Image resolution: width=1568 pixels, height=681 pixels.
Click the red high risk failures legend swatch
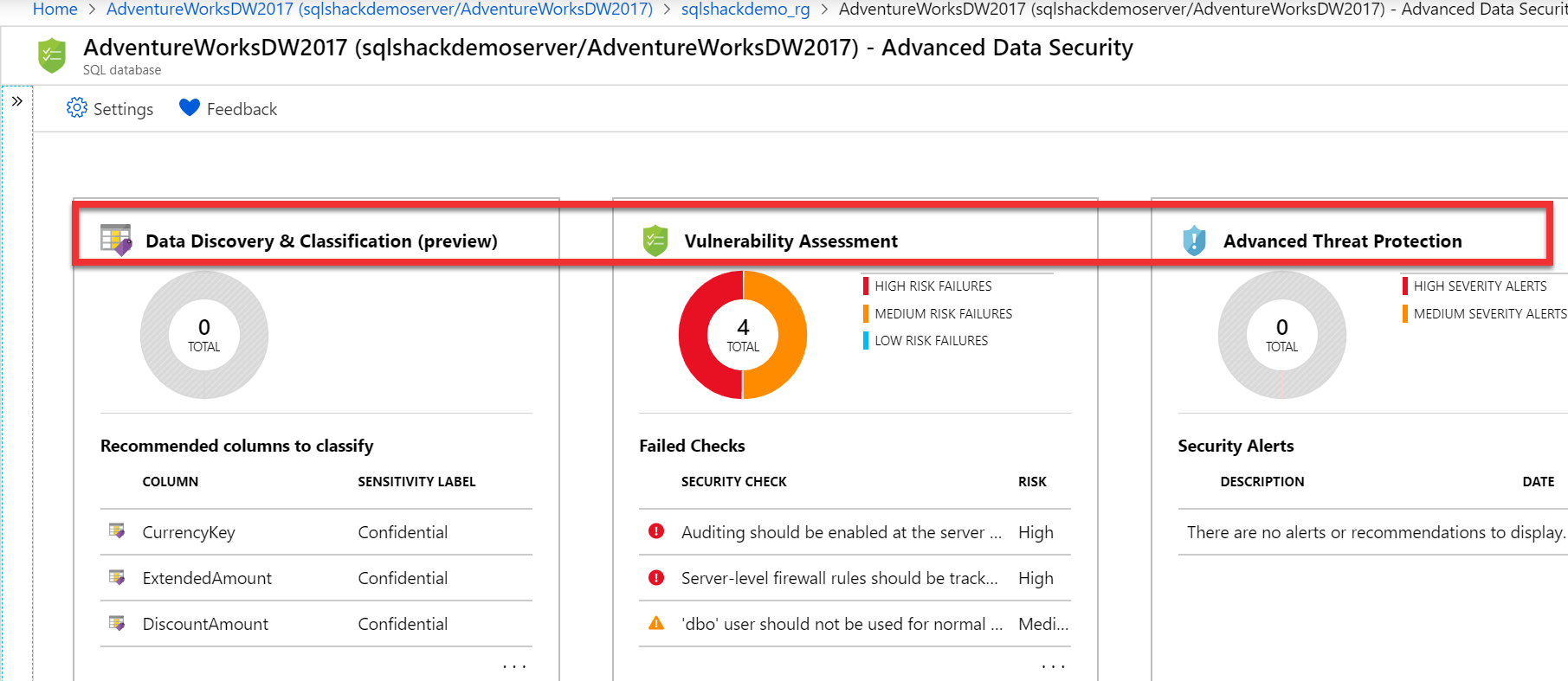[866, 286]
